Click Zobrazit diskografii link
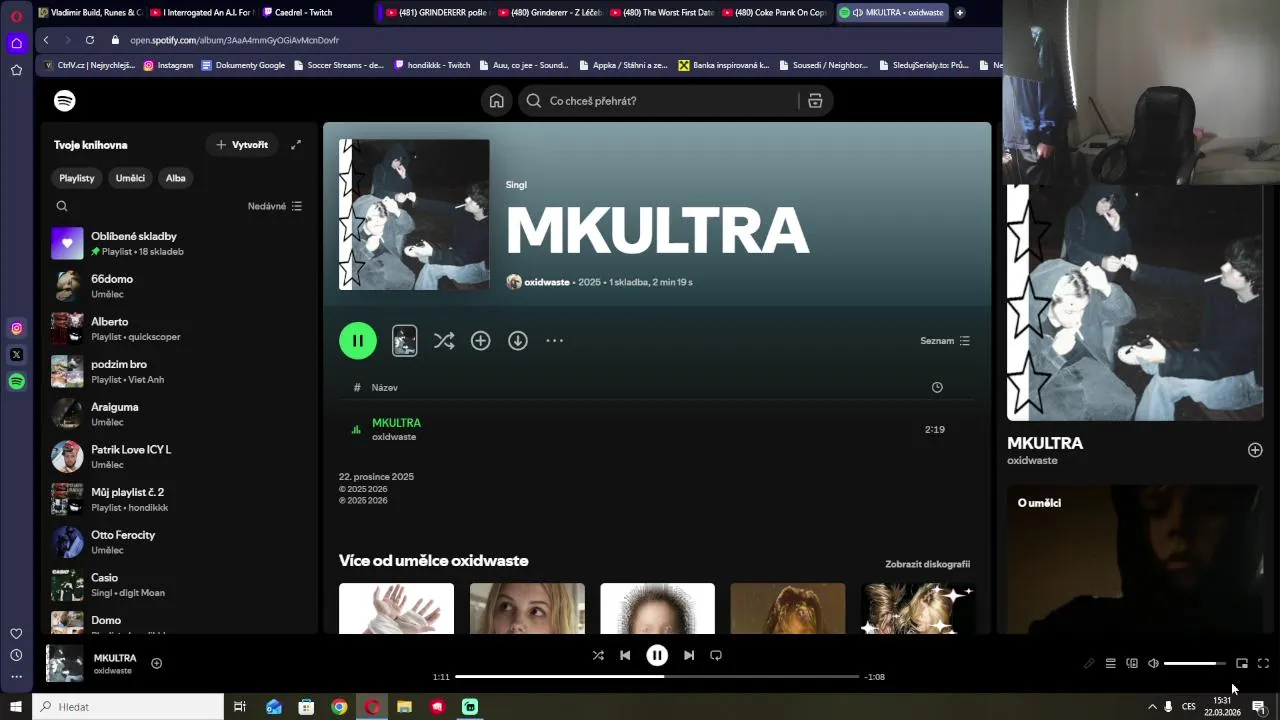Viewport: 1280px width, 720px height. [927, 564]
